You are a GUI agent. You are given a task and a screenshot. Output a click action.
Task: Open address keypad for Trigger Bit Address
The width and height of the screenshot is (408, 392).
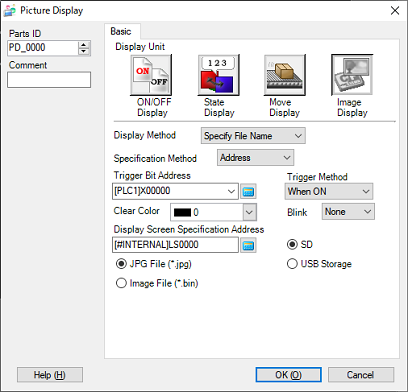pyautogui.click(x=248, y=191)
